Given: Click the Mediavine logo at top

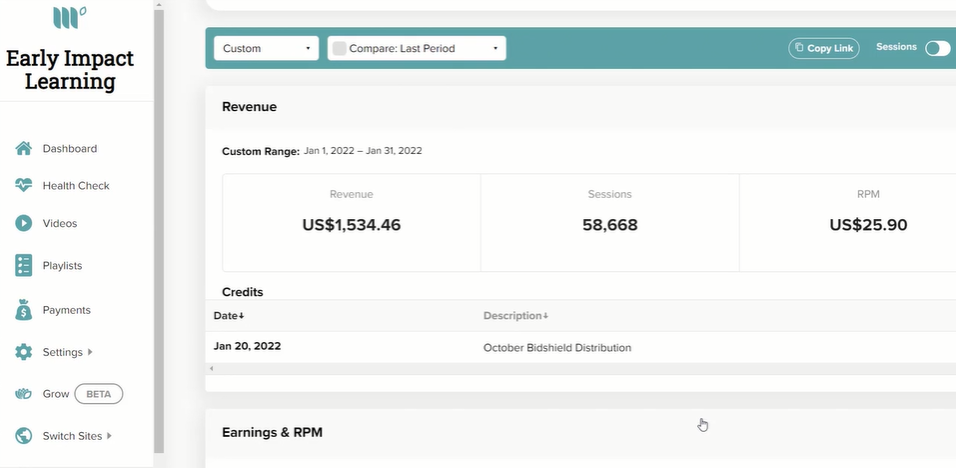Looking at the screenshot, I should point(70,17).
